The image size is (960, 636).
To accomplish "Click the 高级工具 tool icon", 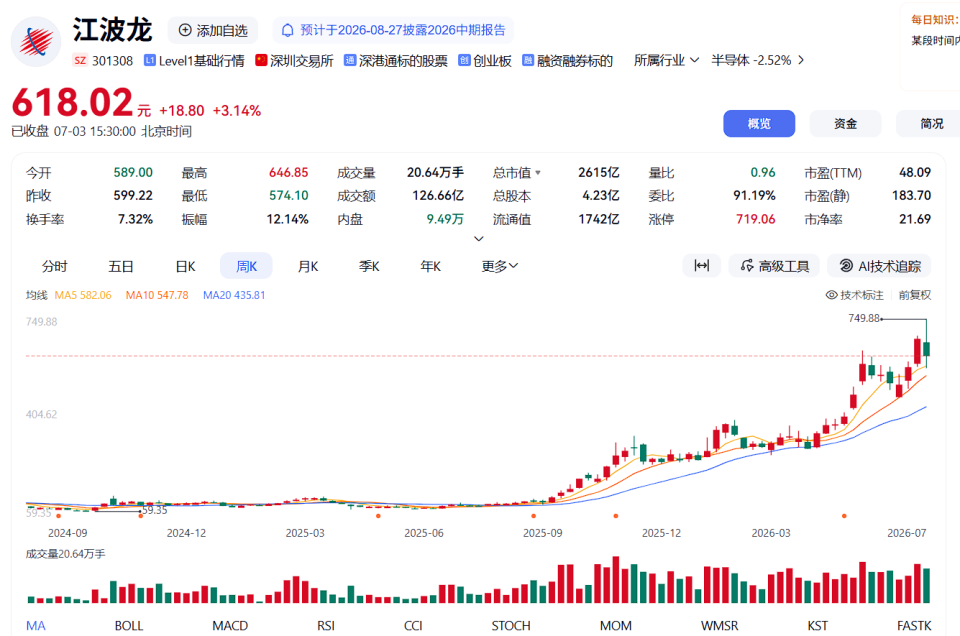I will point(747,266).
